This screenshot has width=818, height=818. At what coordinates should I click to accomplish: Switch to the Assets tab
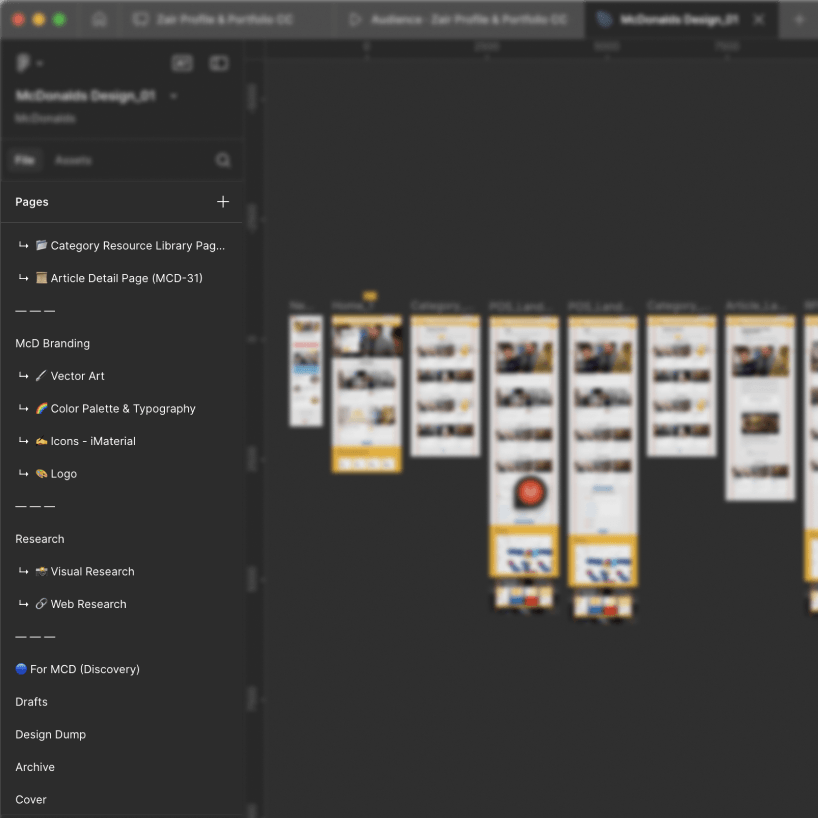tap(73, 160)
